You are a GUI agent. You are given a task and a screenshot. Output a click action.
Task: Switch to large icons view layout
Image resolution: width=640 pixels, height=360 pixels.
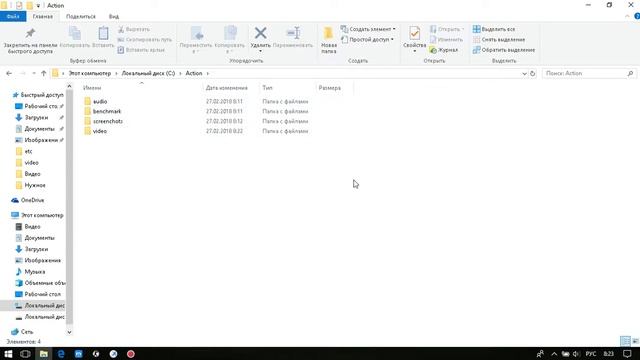(x=635, y=341)
